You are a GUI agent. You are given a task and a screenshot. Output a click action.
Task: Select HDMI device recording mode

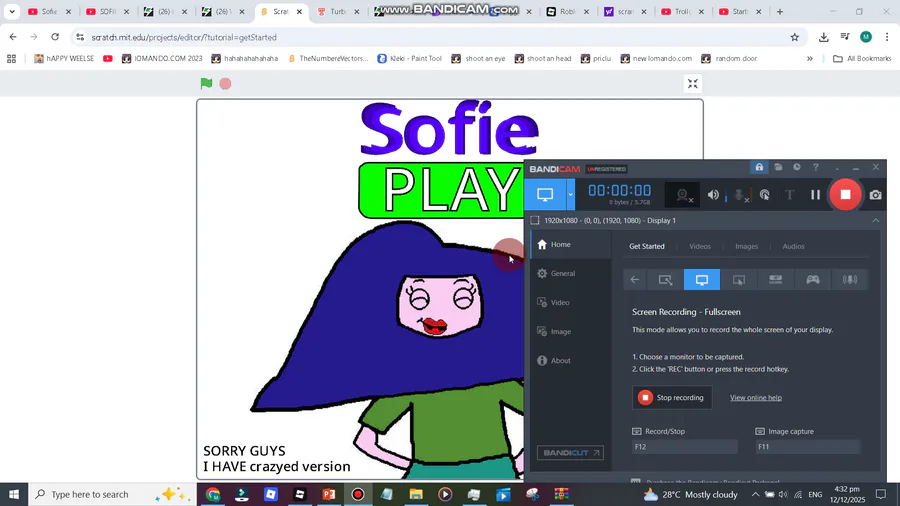point(775,279)
